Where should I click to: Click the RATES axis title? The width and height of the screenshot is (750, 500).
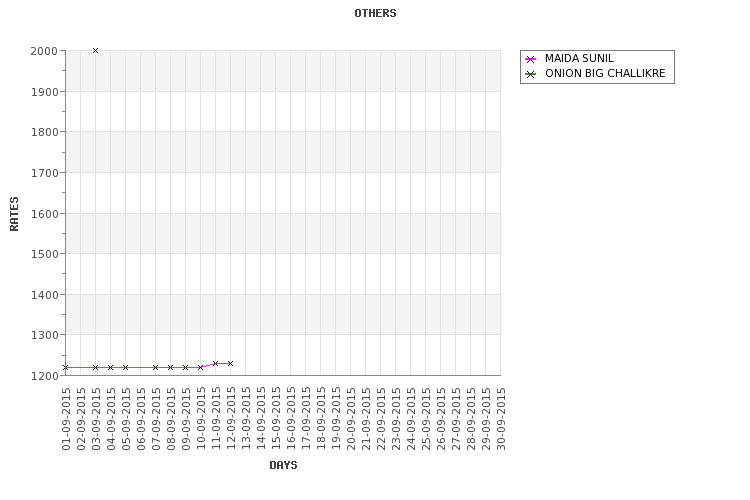coord(14,213)
